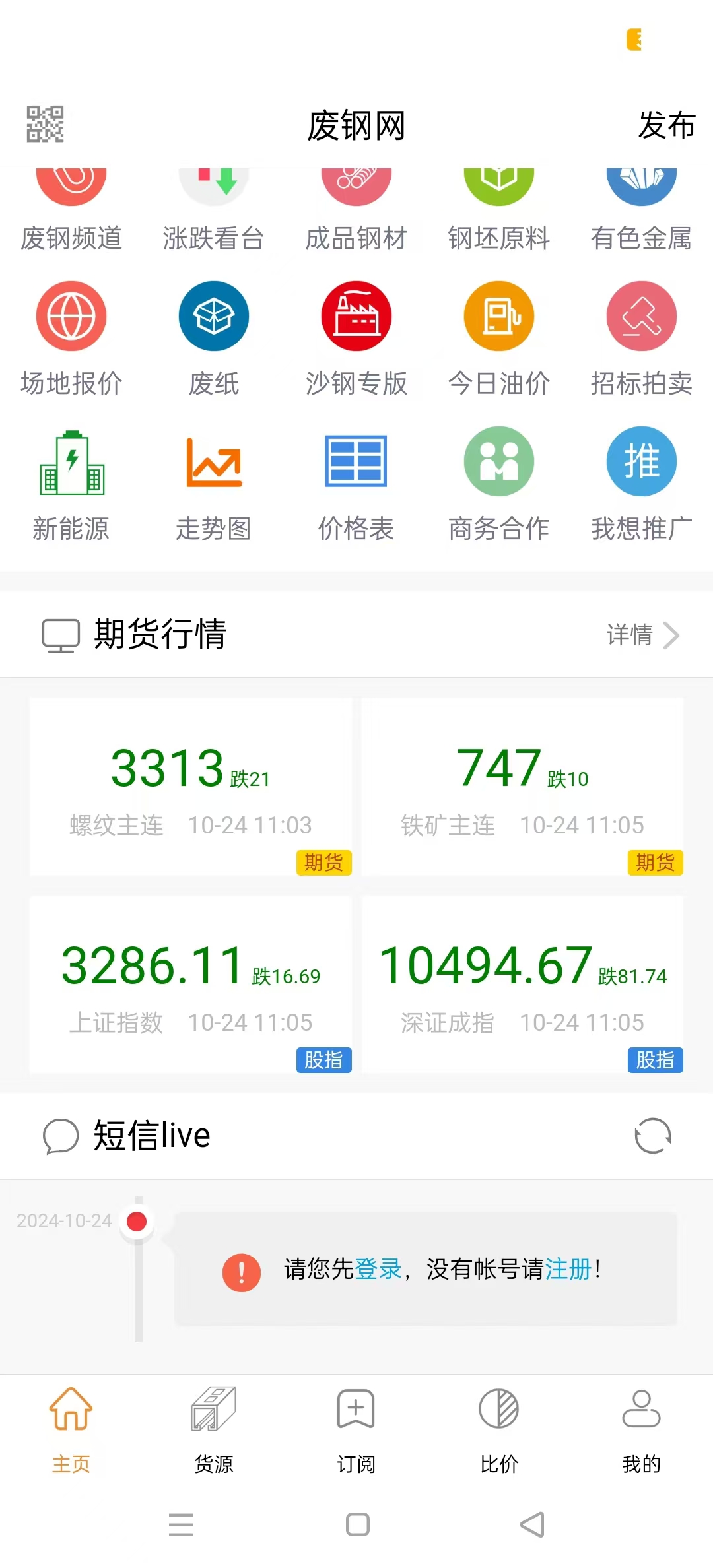Open 今日油价 fuel pump icon
This screenshot has width=713, height=1568.
click(499, 316)
